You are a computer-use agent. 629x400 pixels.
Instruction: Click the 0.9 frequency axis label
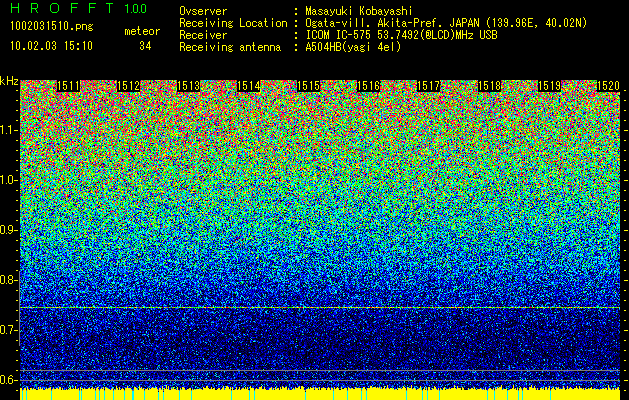pos(8,230)
